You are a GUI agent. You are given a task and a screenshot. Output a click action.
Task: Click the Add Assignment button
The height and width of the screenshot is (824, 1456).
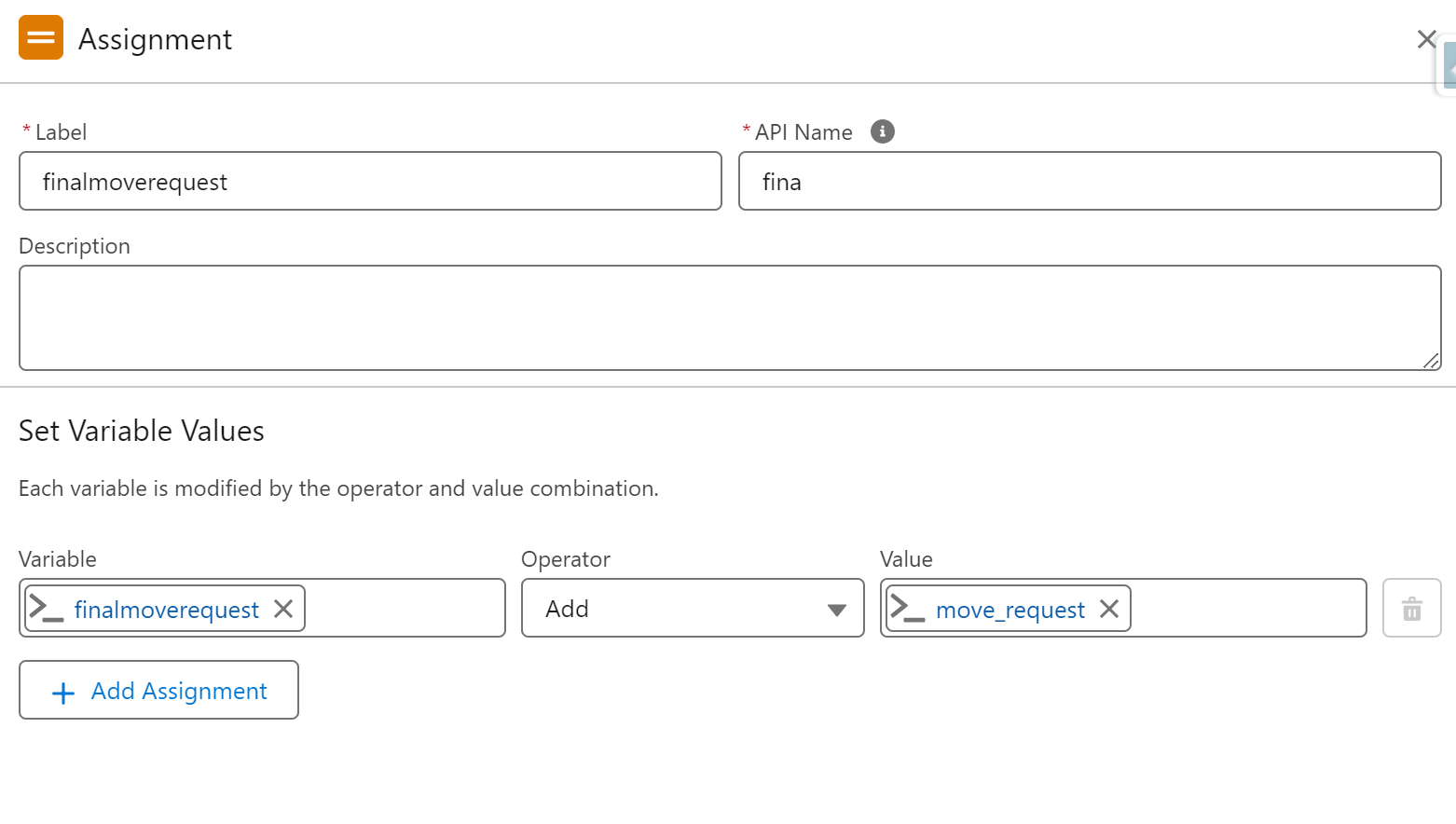(x=158, y=690)
